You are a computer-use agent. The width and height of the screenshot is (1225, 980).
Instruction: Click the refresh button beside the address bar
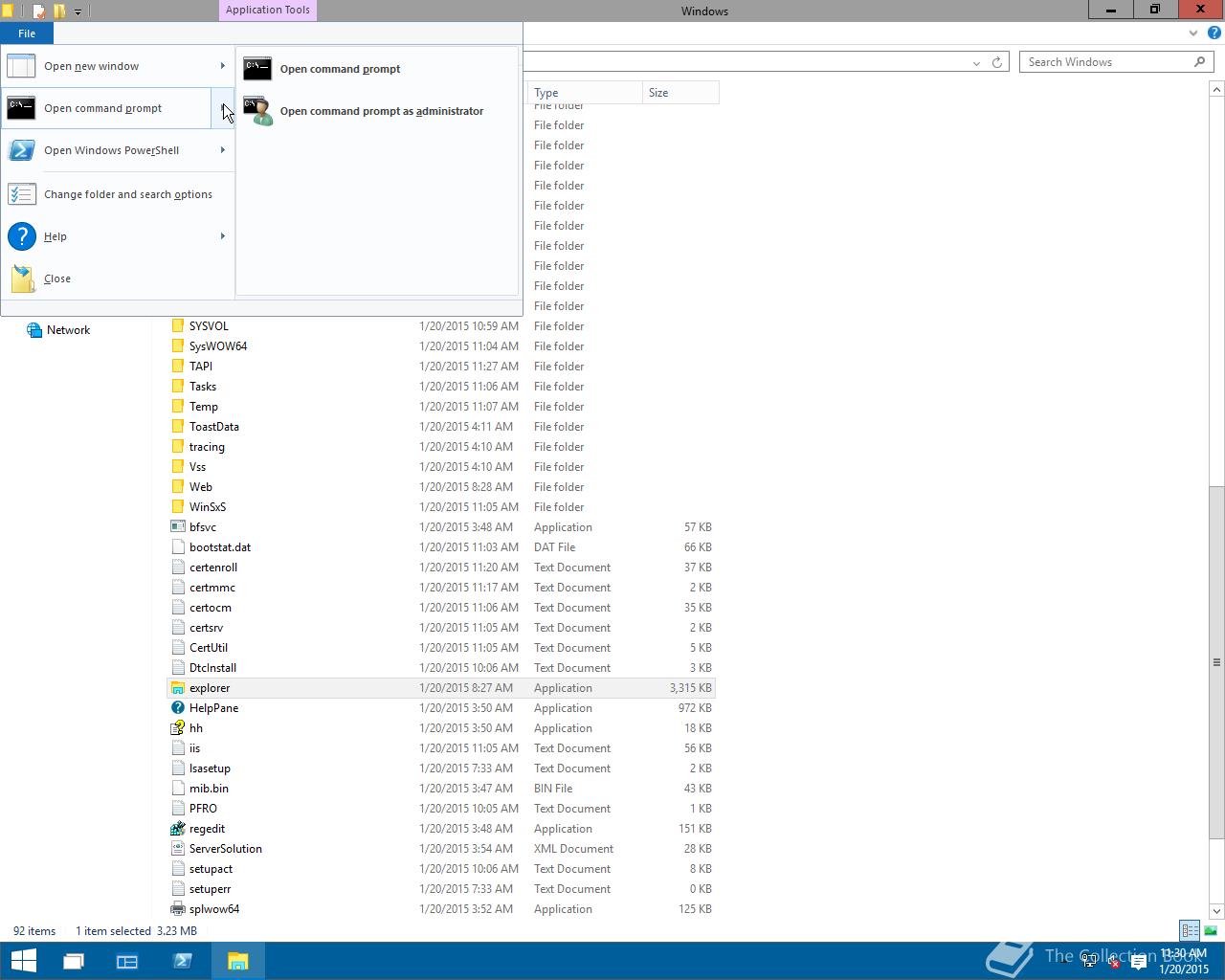(x=997, y=62)
